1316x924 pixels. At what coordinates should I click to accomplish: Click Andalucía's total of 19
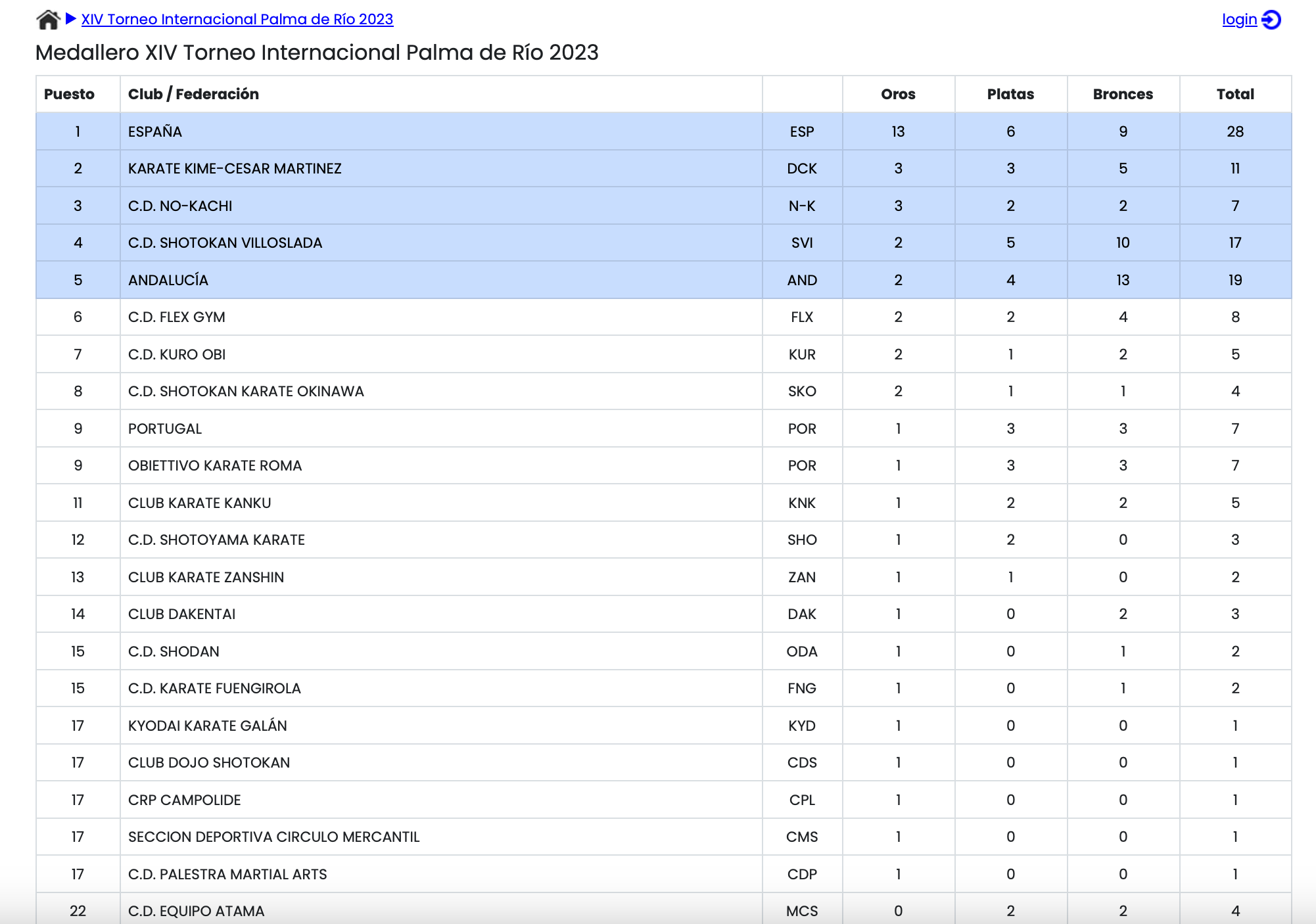tap(1235, 280)
